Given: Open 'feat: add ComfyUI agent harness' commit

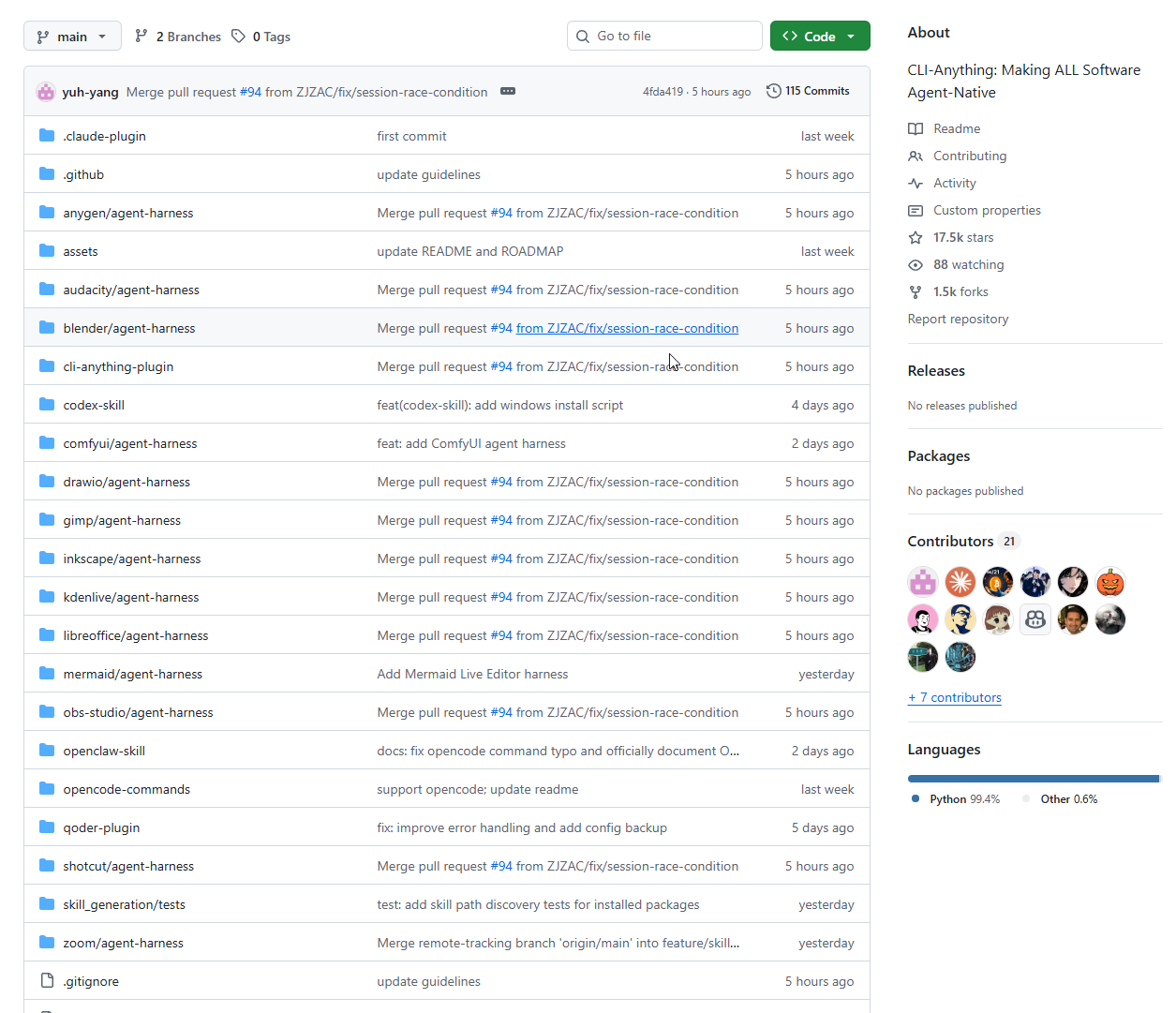Looking at the screenshot, I should pyautogui.click(x=471, y=443).
